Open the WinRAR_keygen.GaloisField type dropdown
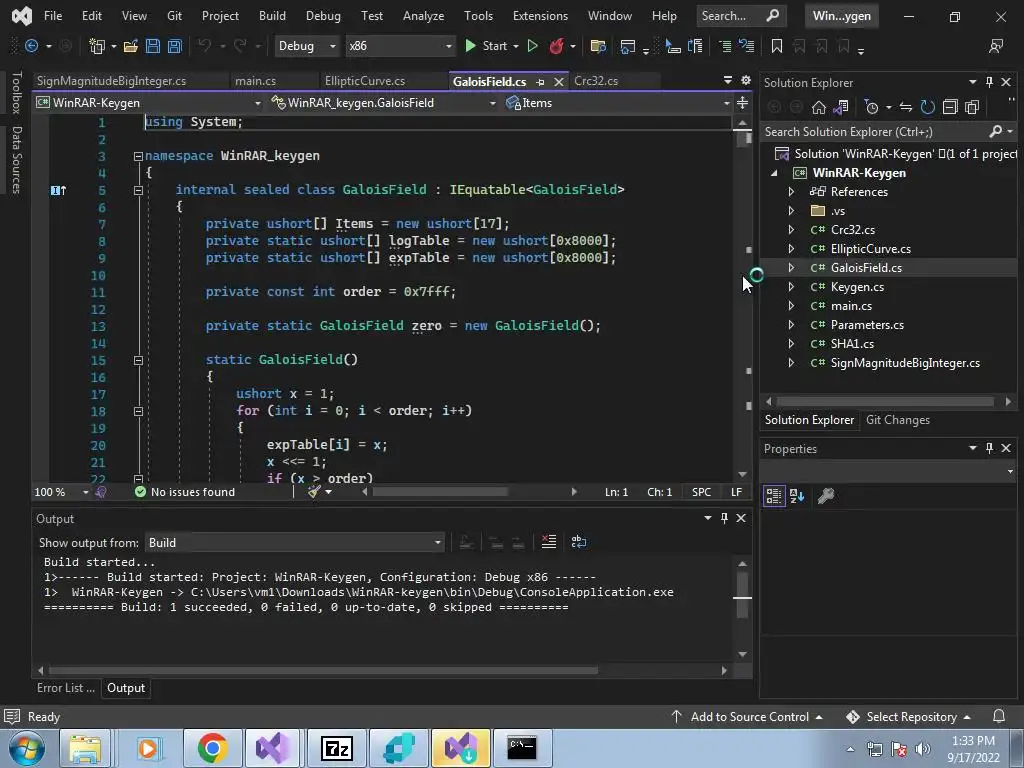This screenshot has height=768, width=1024. [492, 103]
